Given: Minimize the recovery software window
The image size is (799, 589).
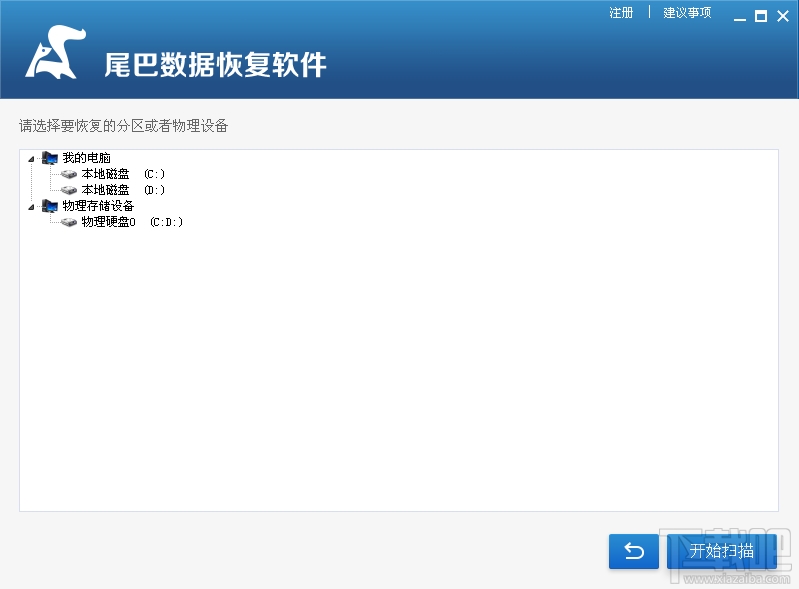Looking at the screenshot, I should (740, 17).
